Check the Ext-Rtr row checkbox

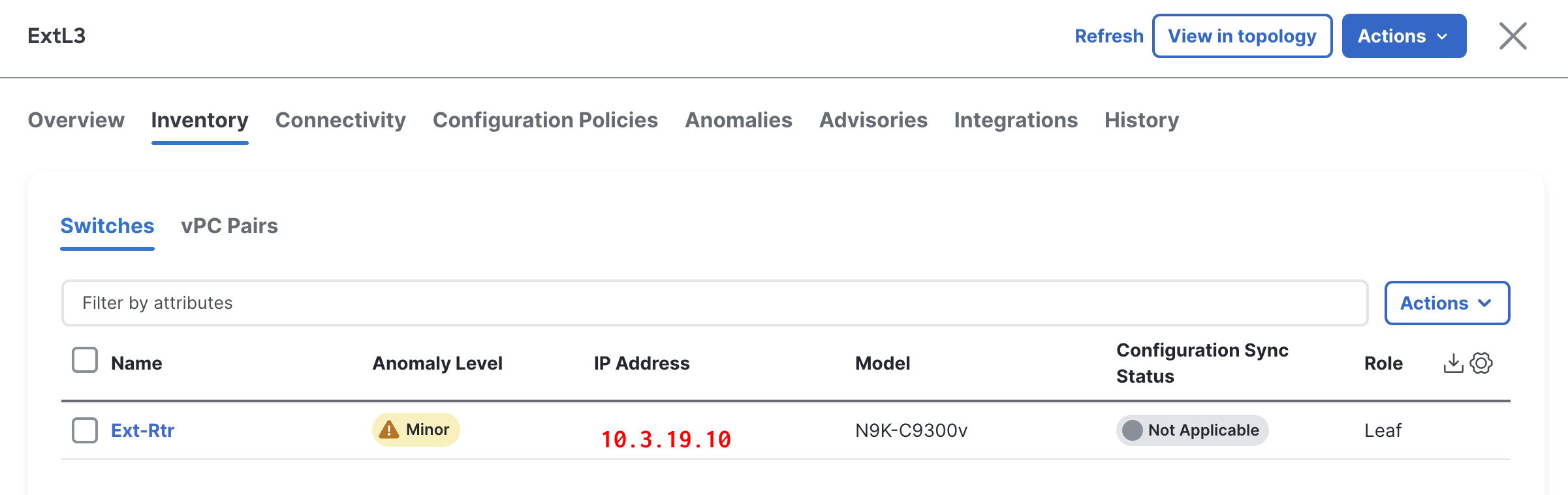click(85, 430)
